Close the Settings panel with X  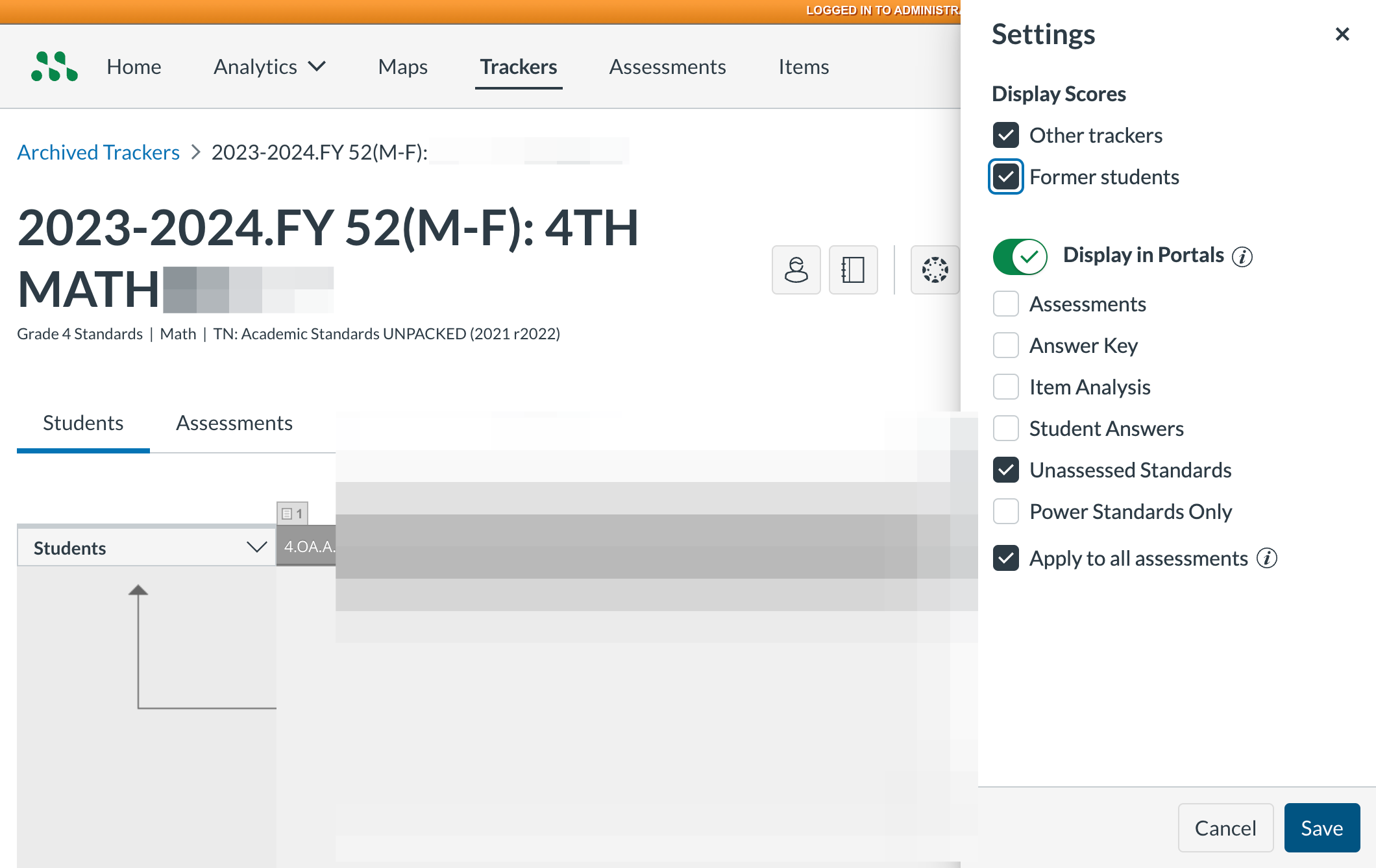point(1342,34)
